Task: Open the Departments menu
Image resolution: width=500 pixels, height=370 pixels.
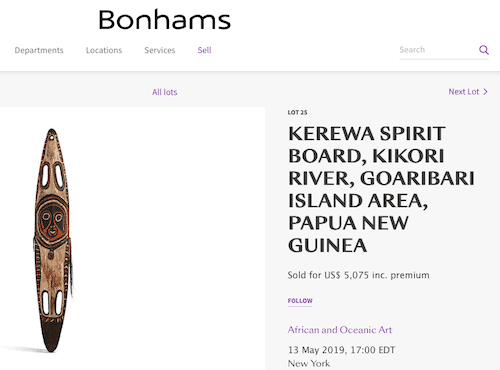Action: coord(39,50)
